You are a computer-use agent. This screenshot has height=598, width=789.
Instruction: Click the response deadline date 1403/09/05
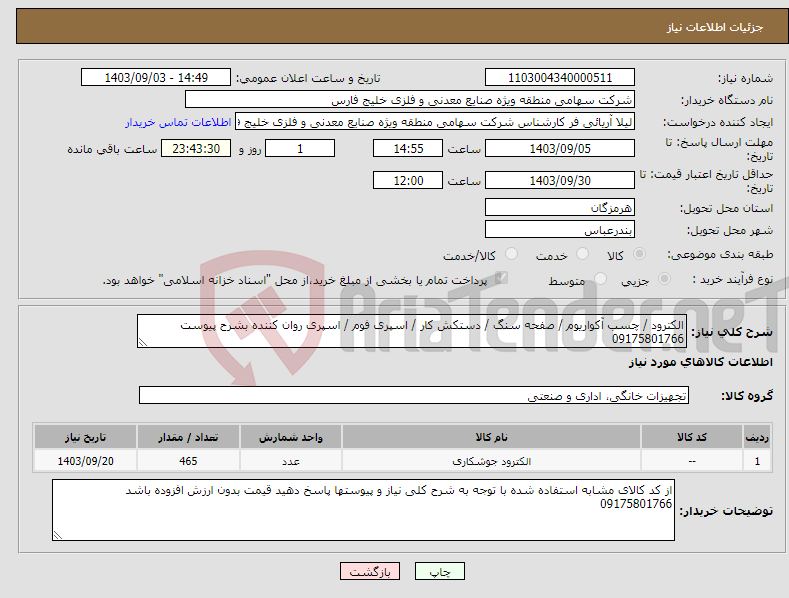pyautogui.click(x=560, y=148)
